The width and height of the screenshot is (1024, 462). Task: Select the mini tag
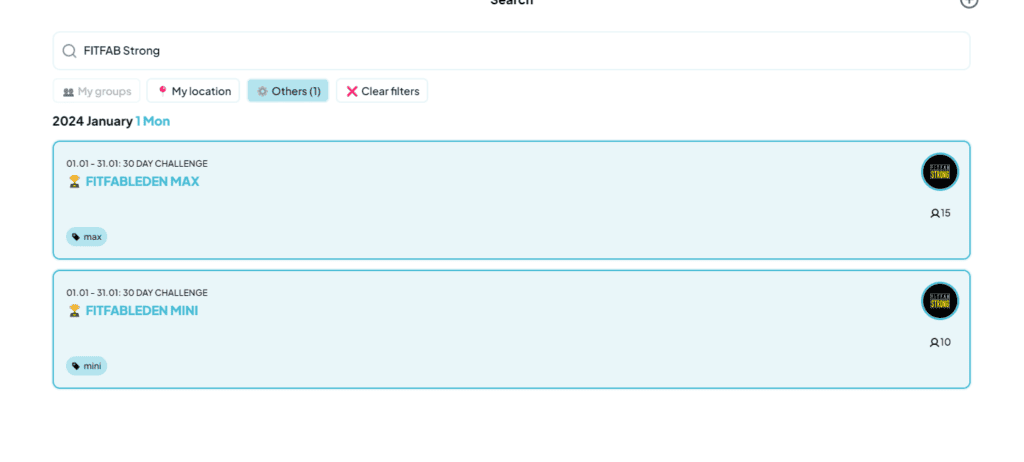(87, 366)
